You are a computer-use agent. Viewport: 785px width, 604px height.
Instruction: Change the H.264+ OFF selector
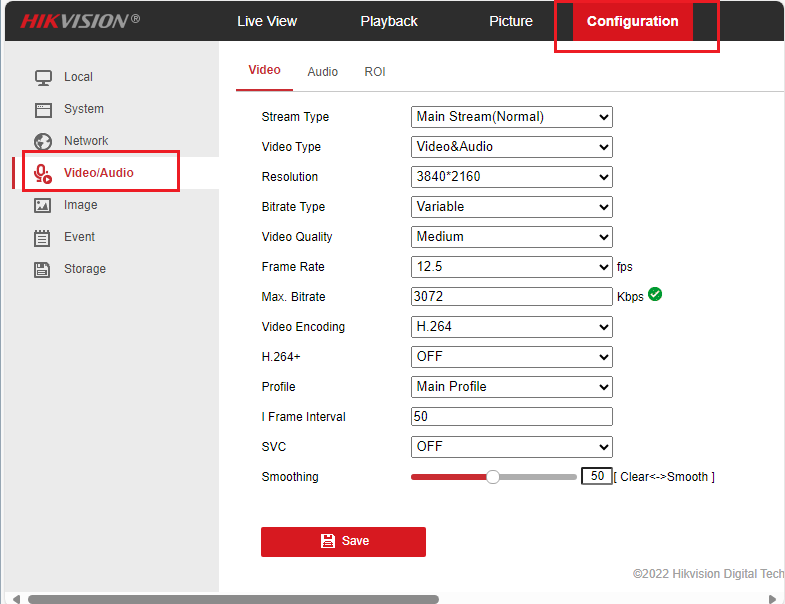click(511, 357)
